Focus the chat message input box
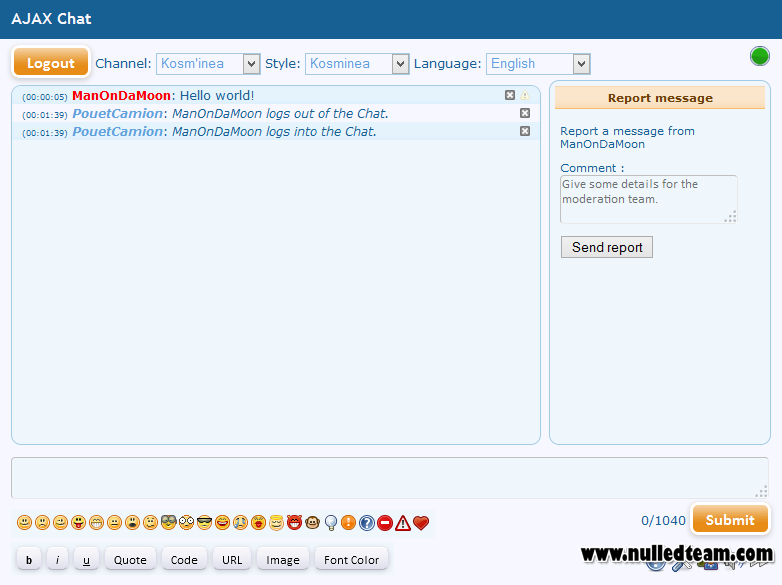 tap(390, 478)
